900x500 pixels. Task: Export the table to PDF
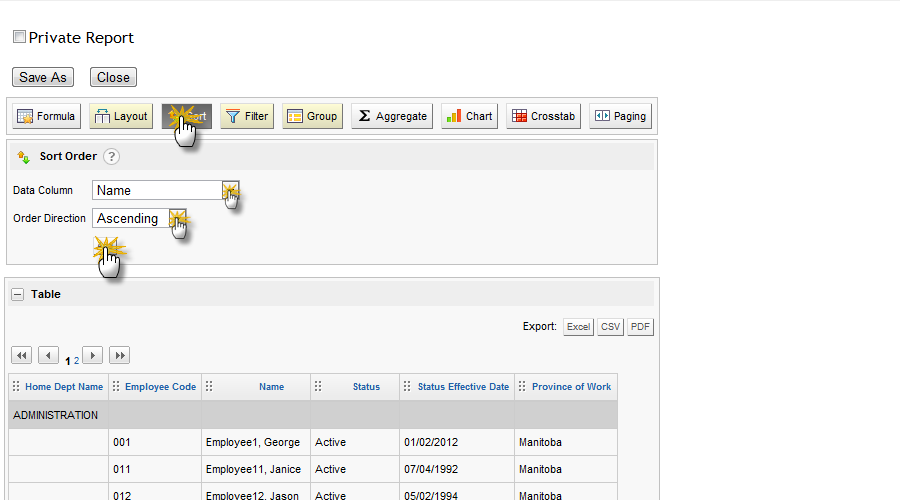pyautogui.click(x=640, y=327)
